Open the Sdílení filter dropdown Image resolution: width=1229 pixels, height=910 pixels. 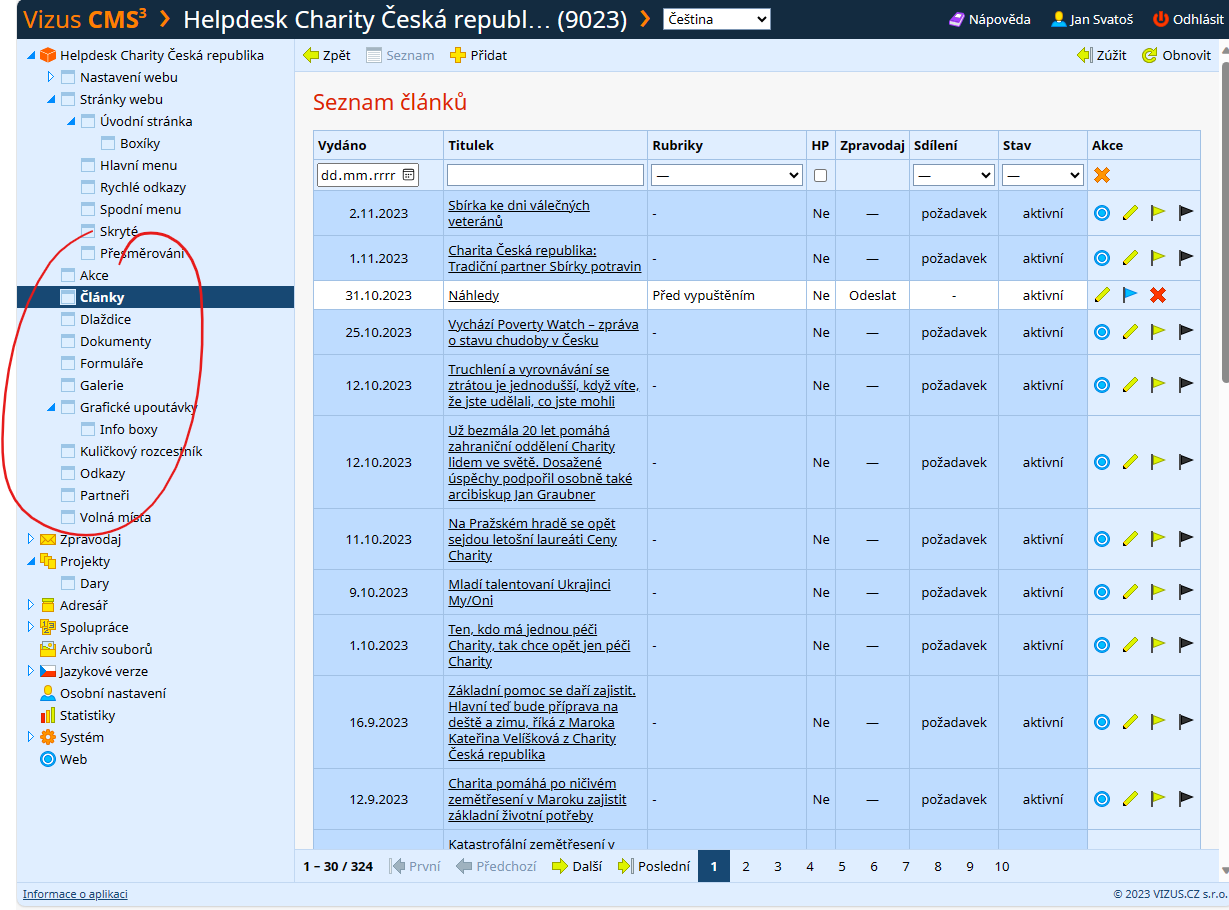coord(954,175)
